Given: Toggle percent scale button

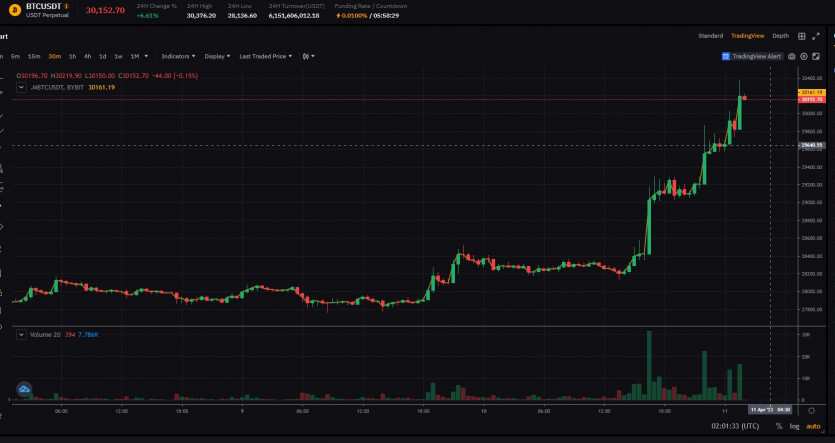Looking at the screenshot, I should point(779,426).
